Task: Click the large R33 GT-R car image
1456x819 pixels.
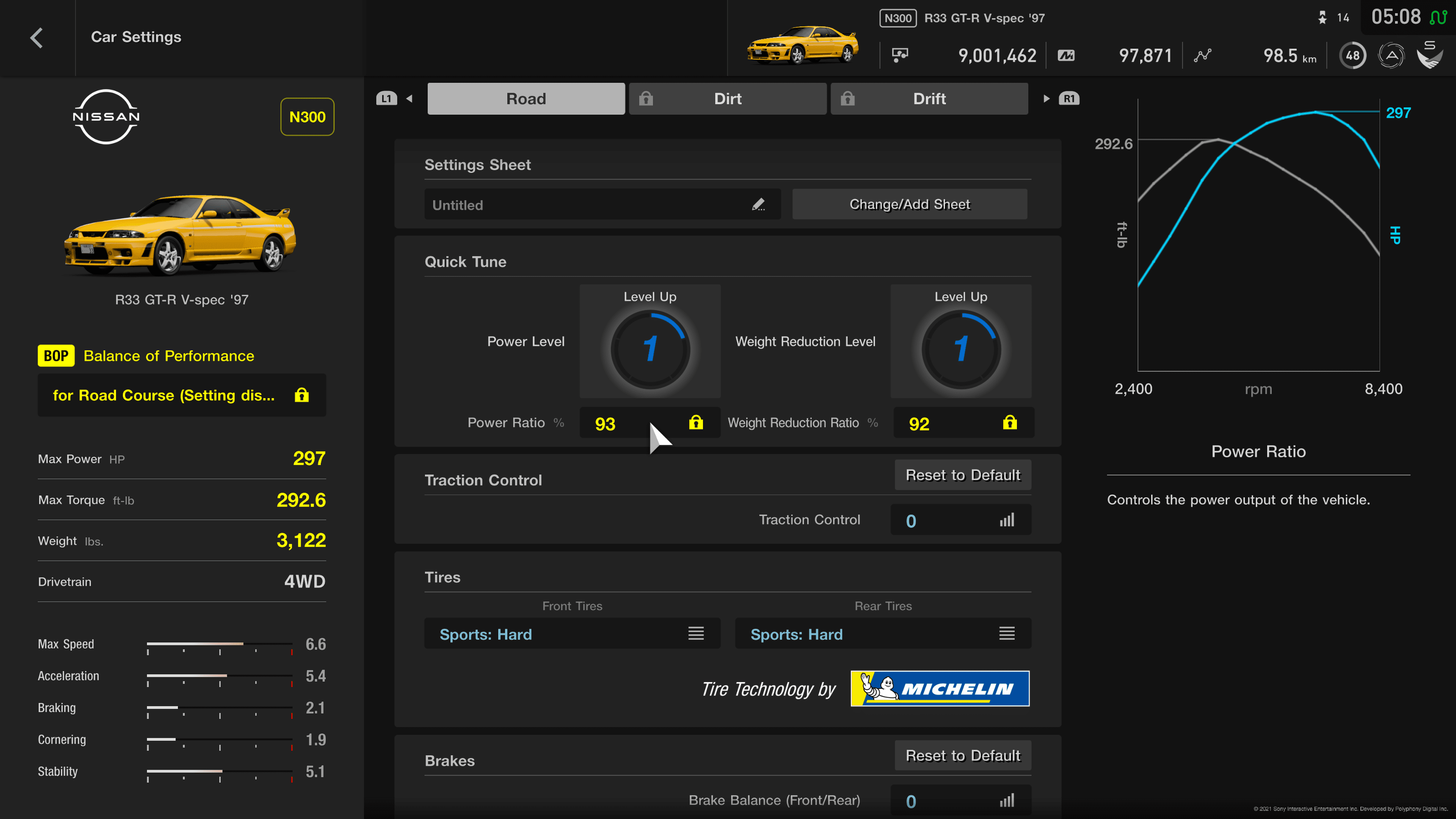Action: 181,235
